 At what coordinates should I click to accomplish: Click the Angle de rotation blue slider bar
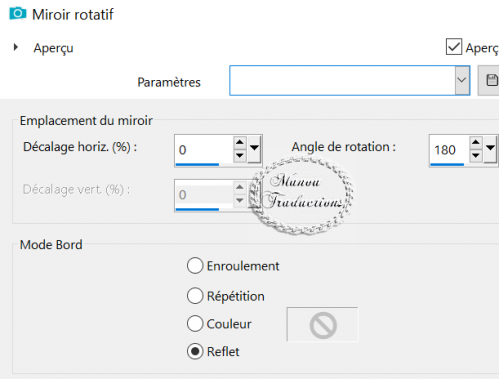tap(447, 165)
